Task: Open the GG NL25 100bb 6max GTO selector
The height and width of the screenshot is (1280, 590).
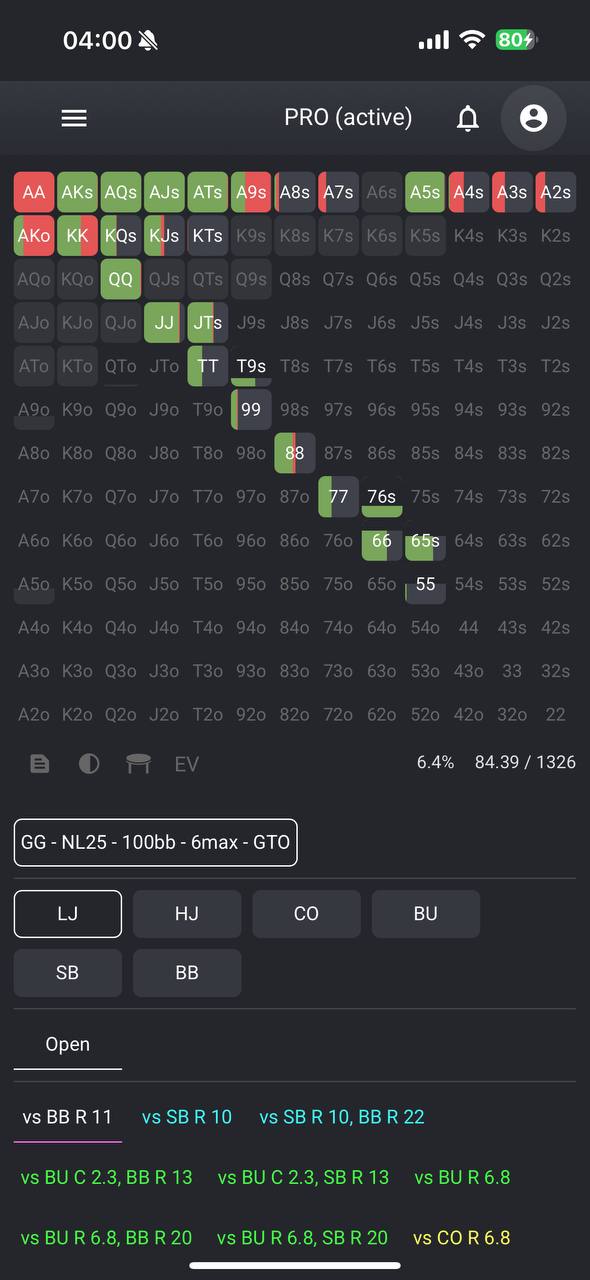Action: point(156,842)
